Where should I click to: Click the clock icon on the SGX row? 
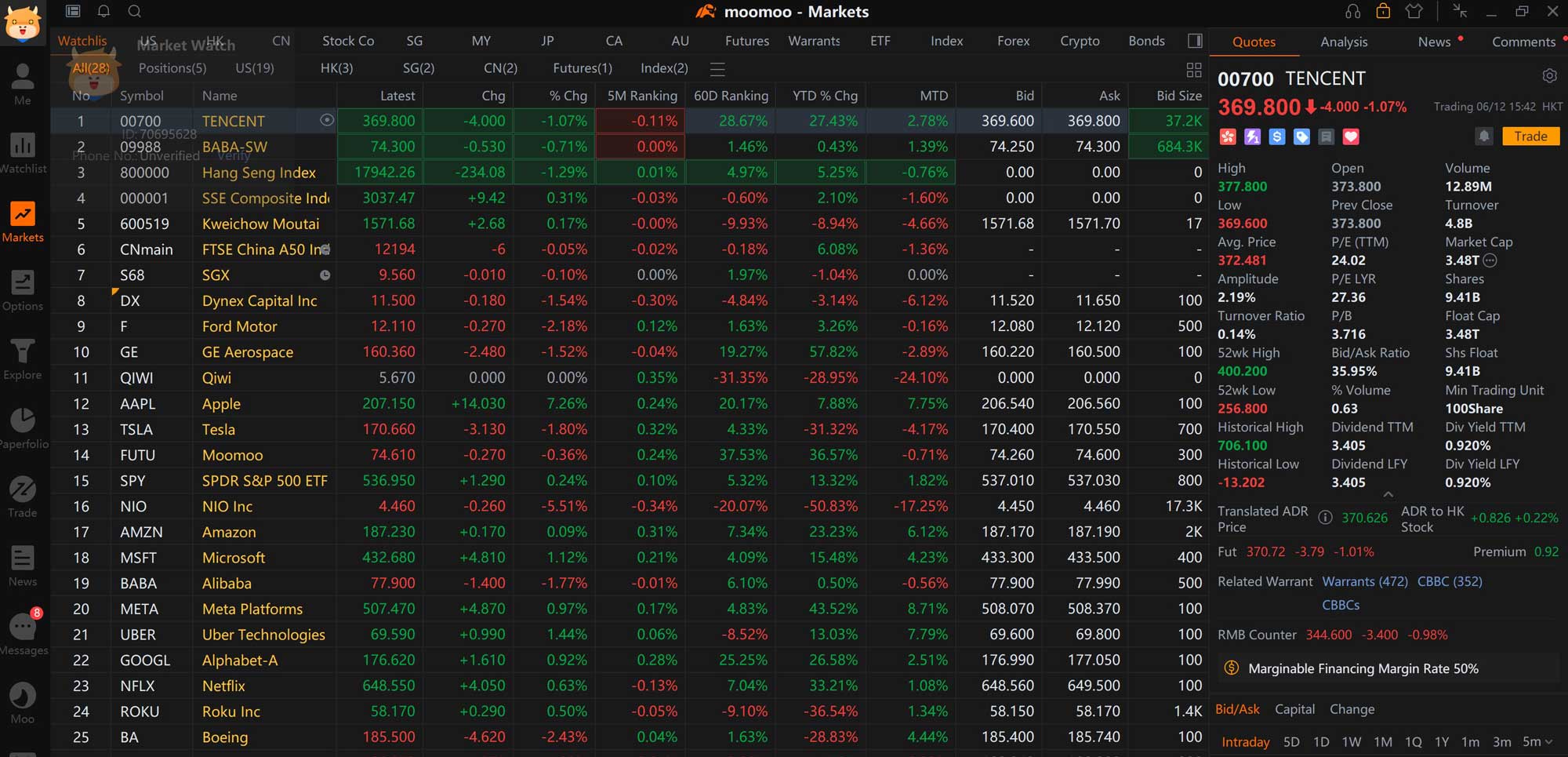[x=325, y=275]
